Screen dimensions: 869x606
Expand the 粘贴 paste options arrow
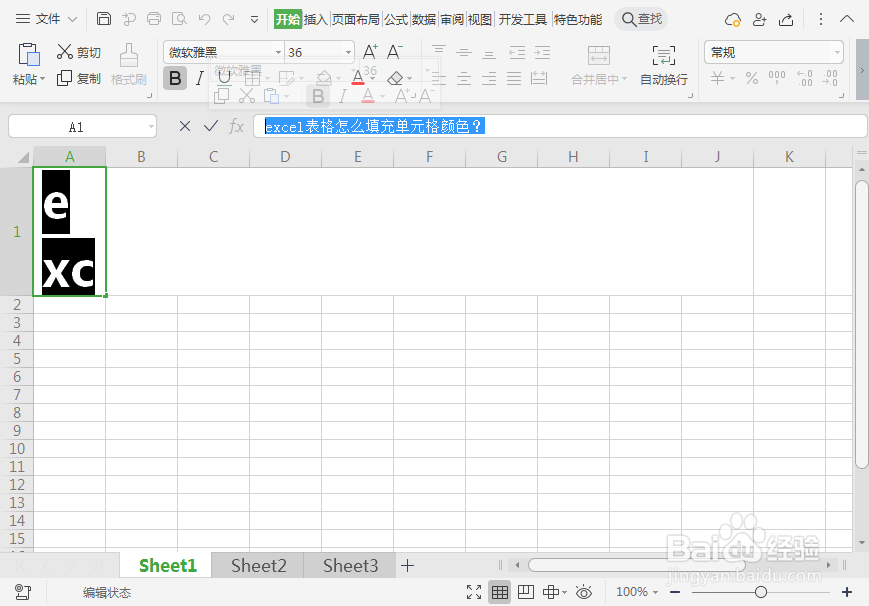point(43,78)
